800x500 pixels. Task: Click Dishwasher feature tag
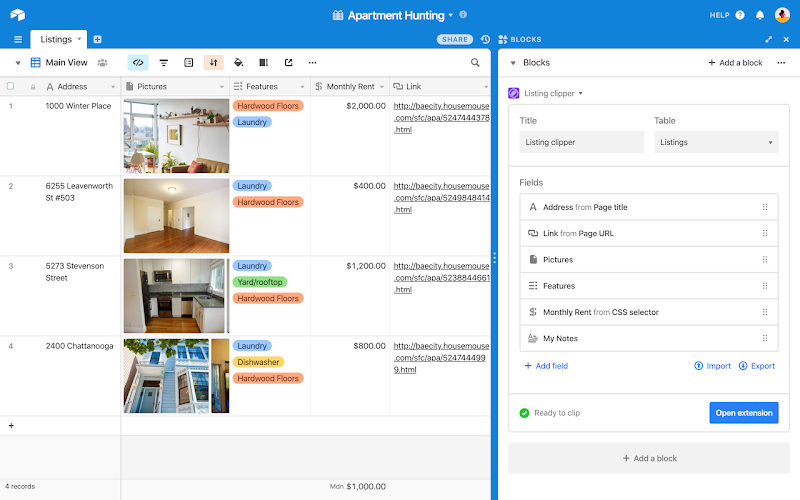coord(258,362)
